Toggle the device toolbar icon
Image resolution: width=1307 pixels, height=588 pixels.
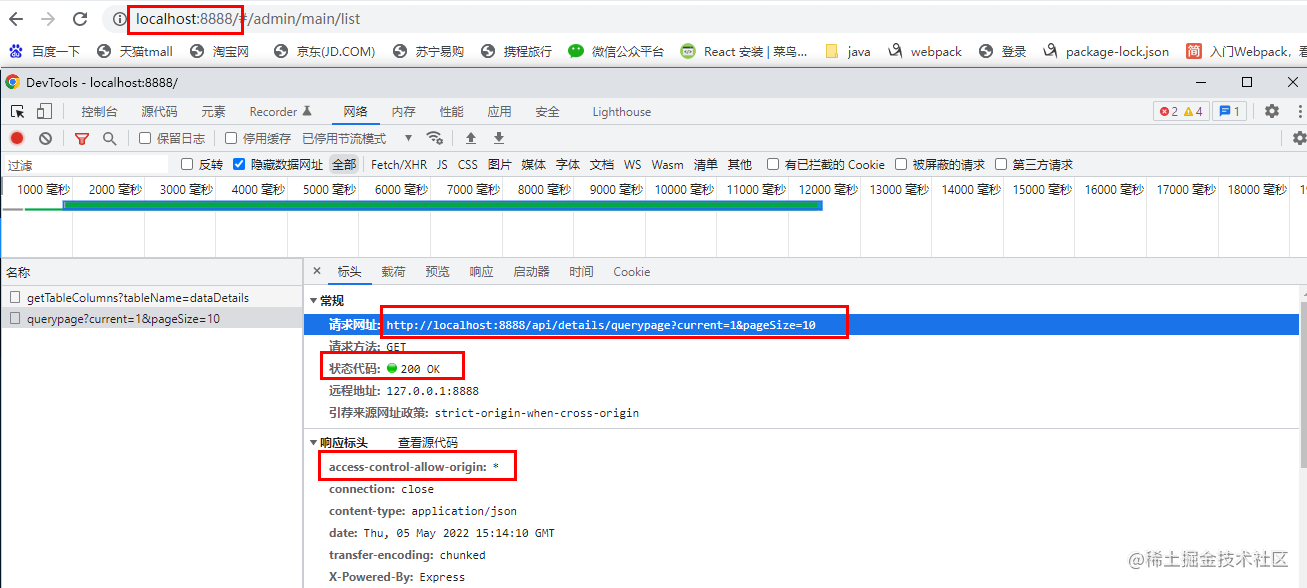pyautogui.click(x=45, y=111)
